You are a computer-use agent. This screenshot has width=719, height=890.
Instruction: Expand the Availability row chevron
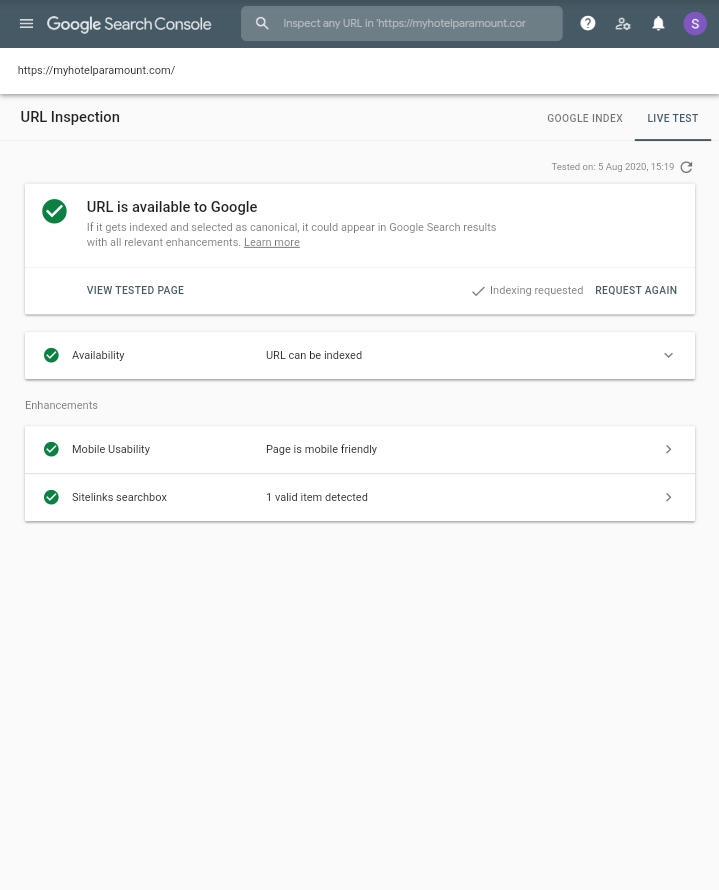668,355
